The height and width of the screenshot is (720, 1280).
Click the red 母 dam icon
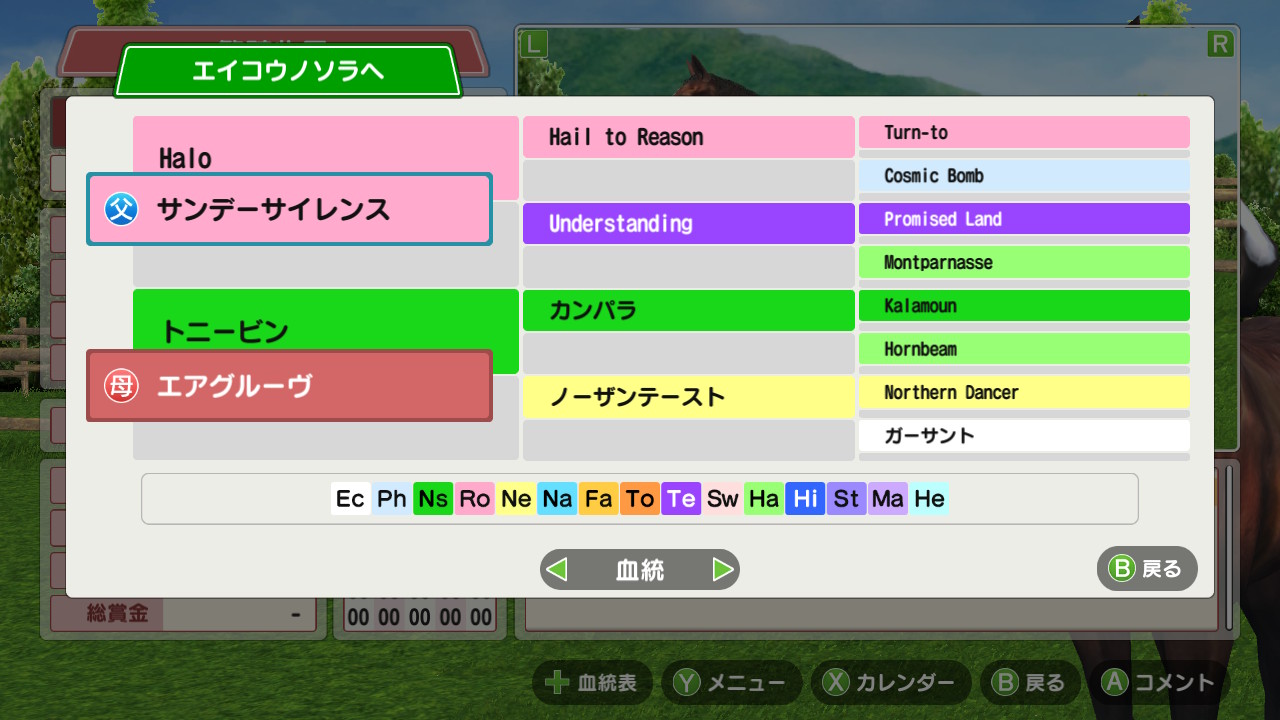122,386
